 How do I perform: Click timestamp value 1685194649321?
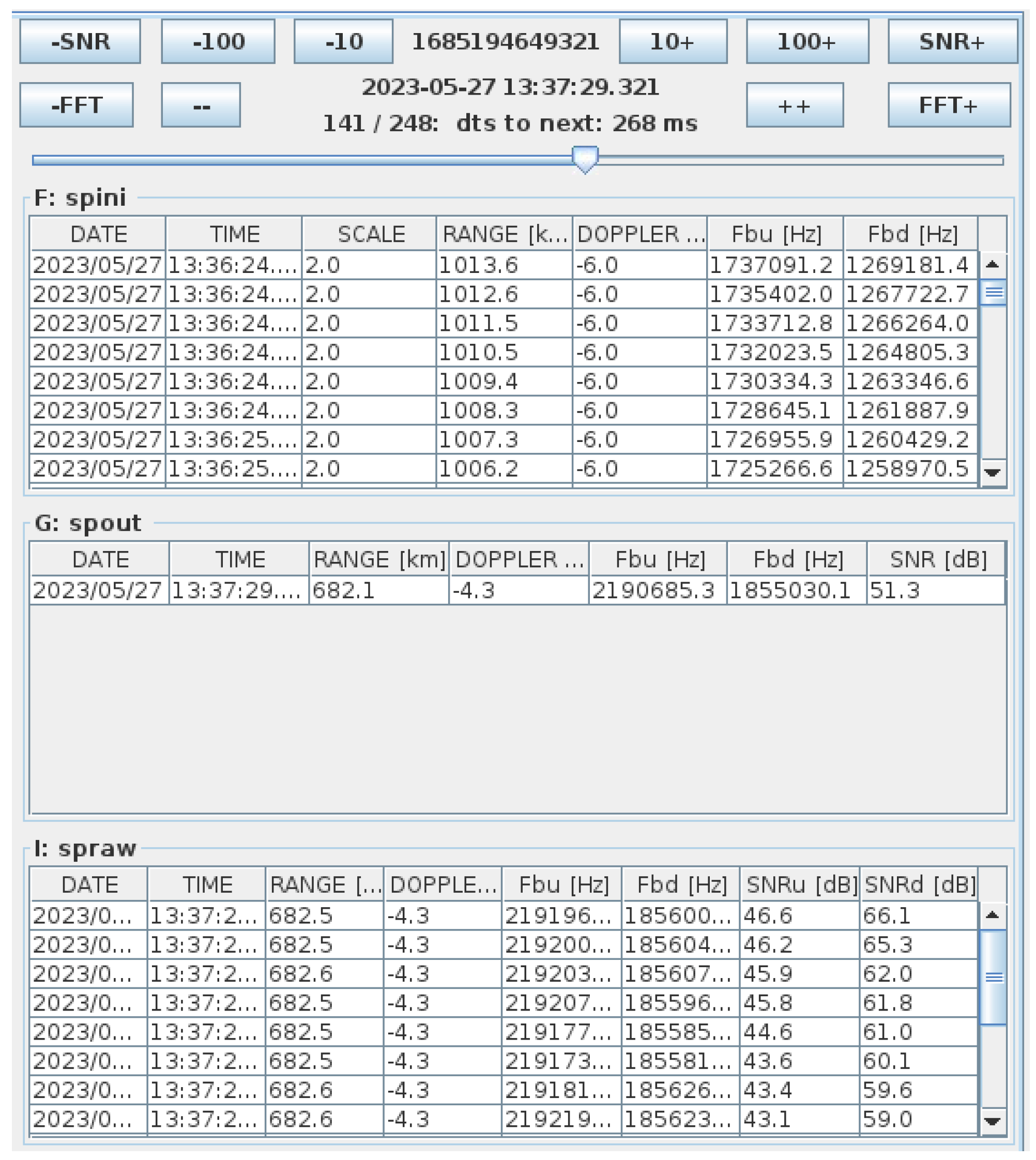506,41
